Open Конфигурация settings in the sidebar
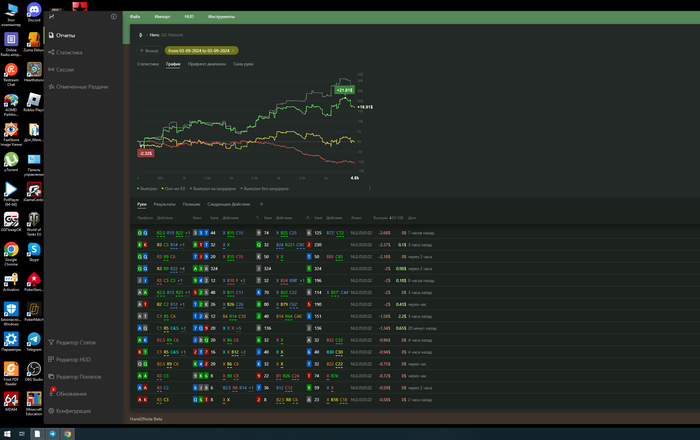 74,411
